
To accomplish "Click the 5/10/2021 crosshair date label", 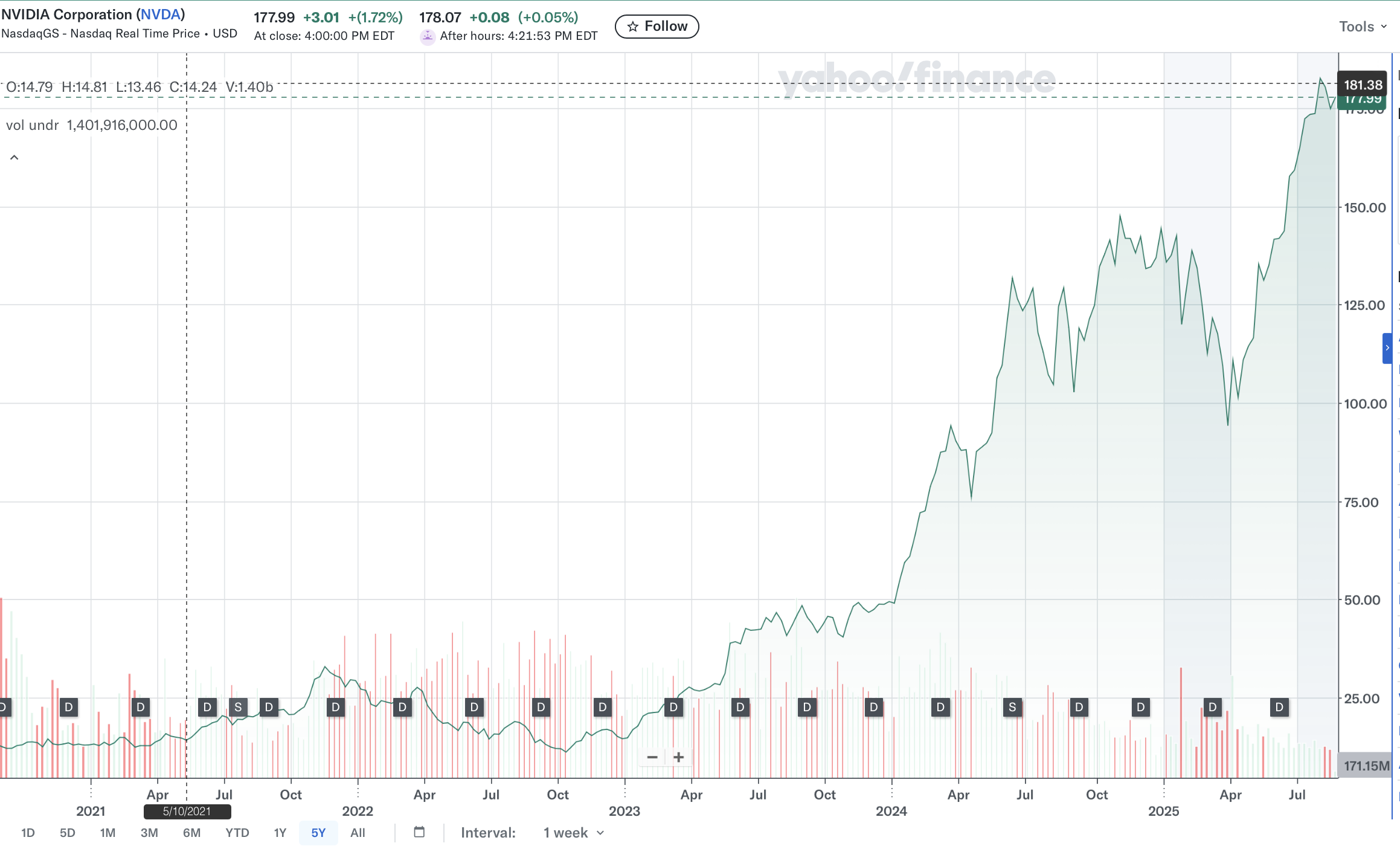I will pyautogui.click(x=187, y=812).
